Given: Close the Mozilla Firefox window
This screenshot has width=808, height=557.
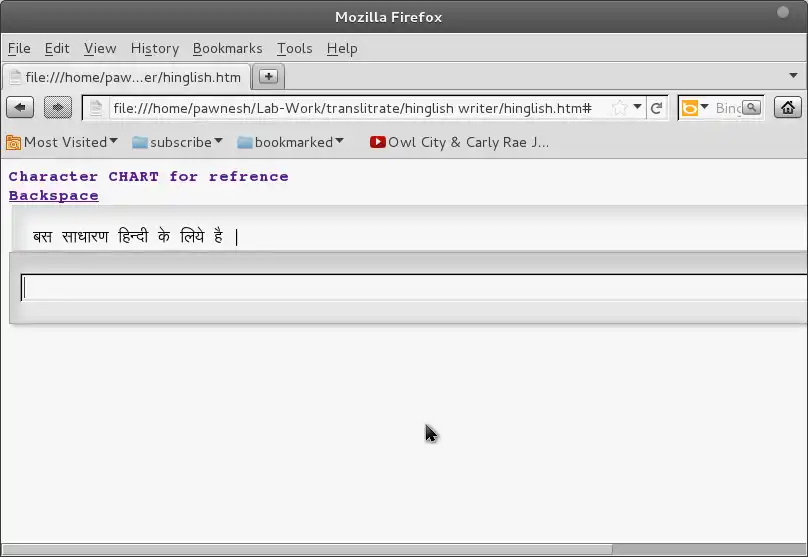Looking at the screenshot, I should (783, 12).
